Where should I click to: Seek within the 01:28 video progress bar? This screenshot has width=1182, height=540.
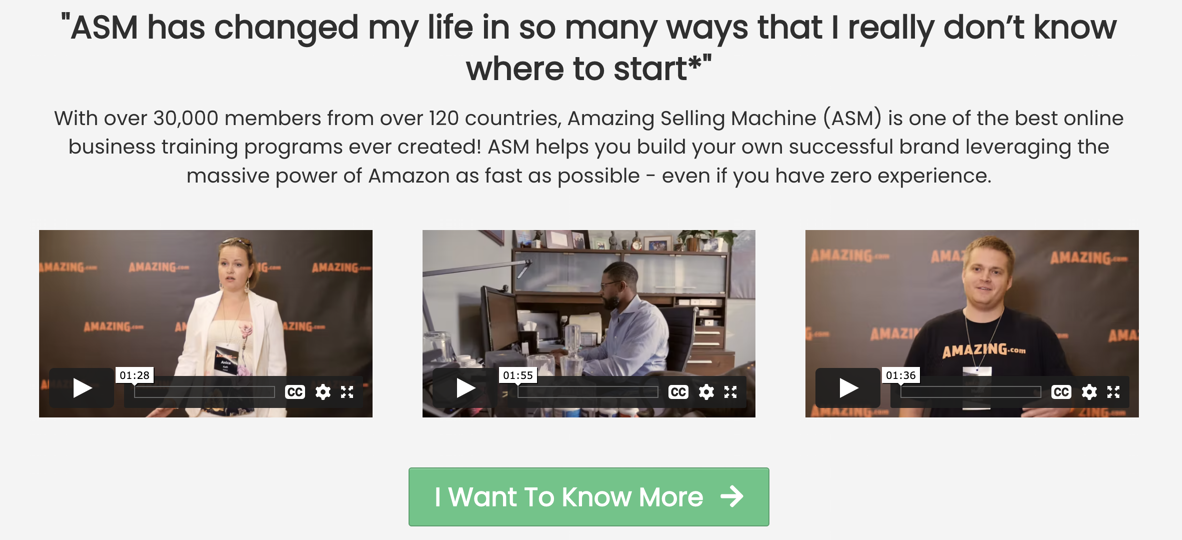click(x=204, y=392)
